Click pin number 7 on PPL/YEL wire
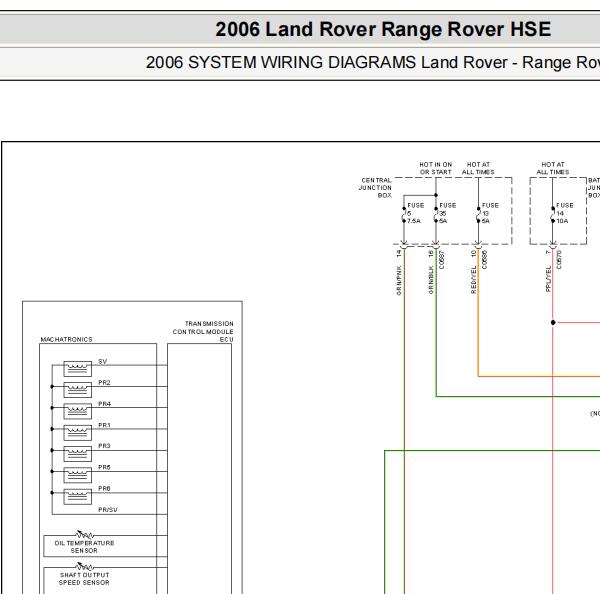This screenshot has width=600, height=594. pyautogui.click(x=548, y=252)
